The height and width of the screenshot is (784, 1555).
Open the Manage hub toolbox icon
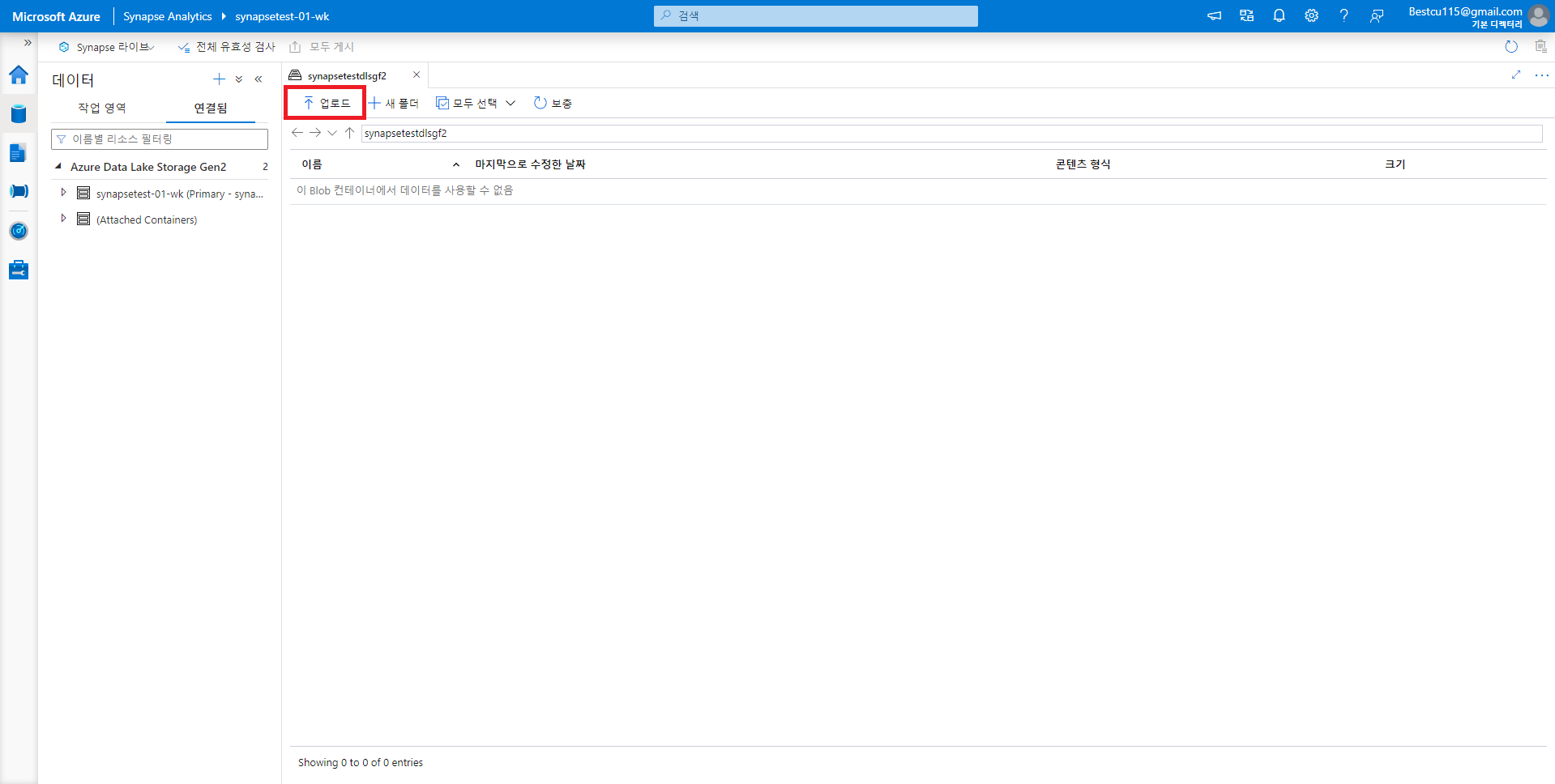19,270
